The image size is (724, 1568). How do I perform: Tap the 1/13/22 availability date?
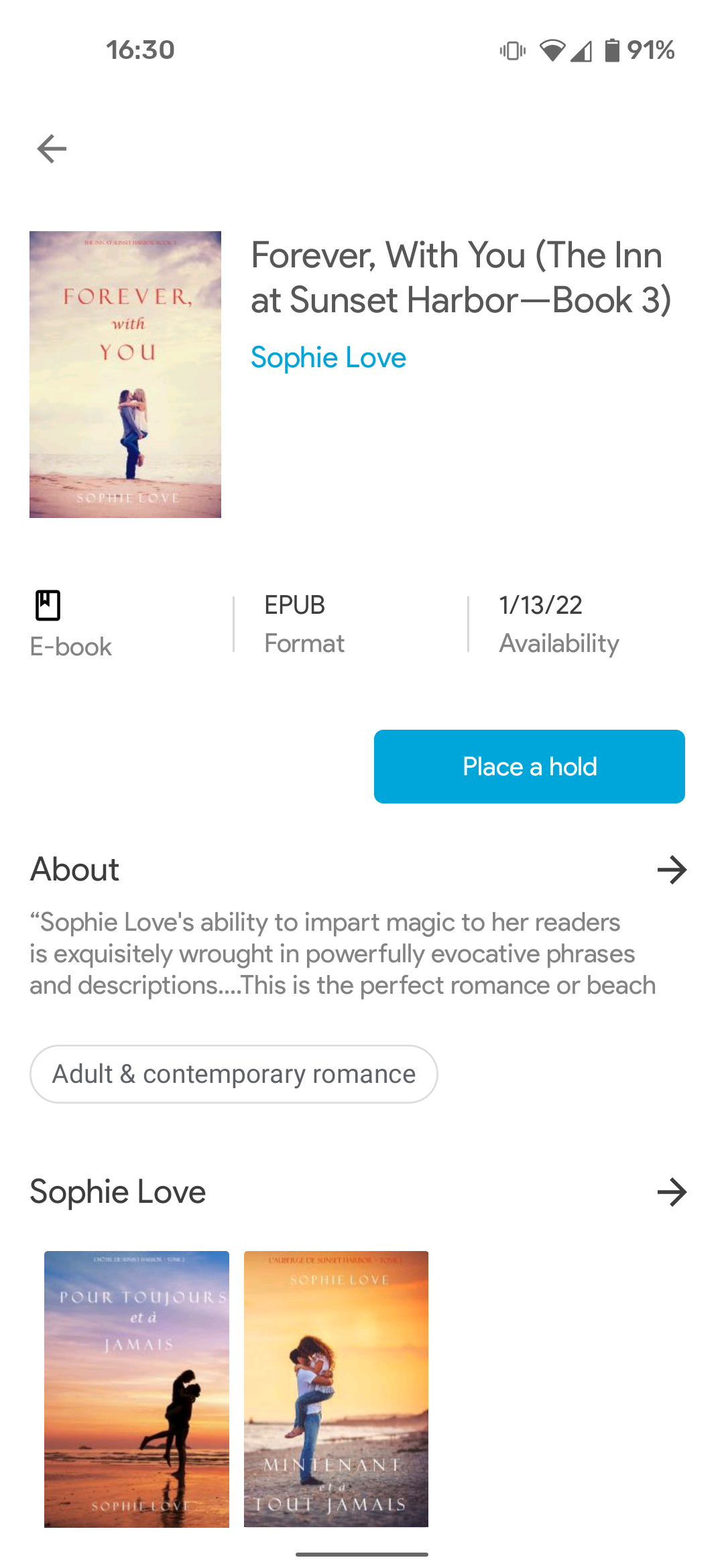tap(540, 605)
